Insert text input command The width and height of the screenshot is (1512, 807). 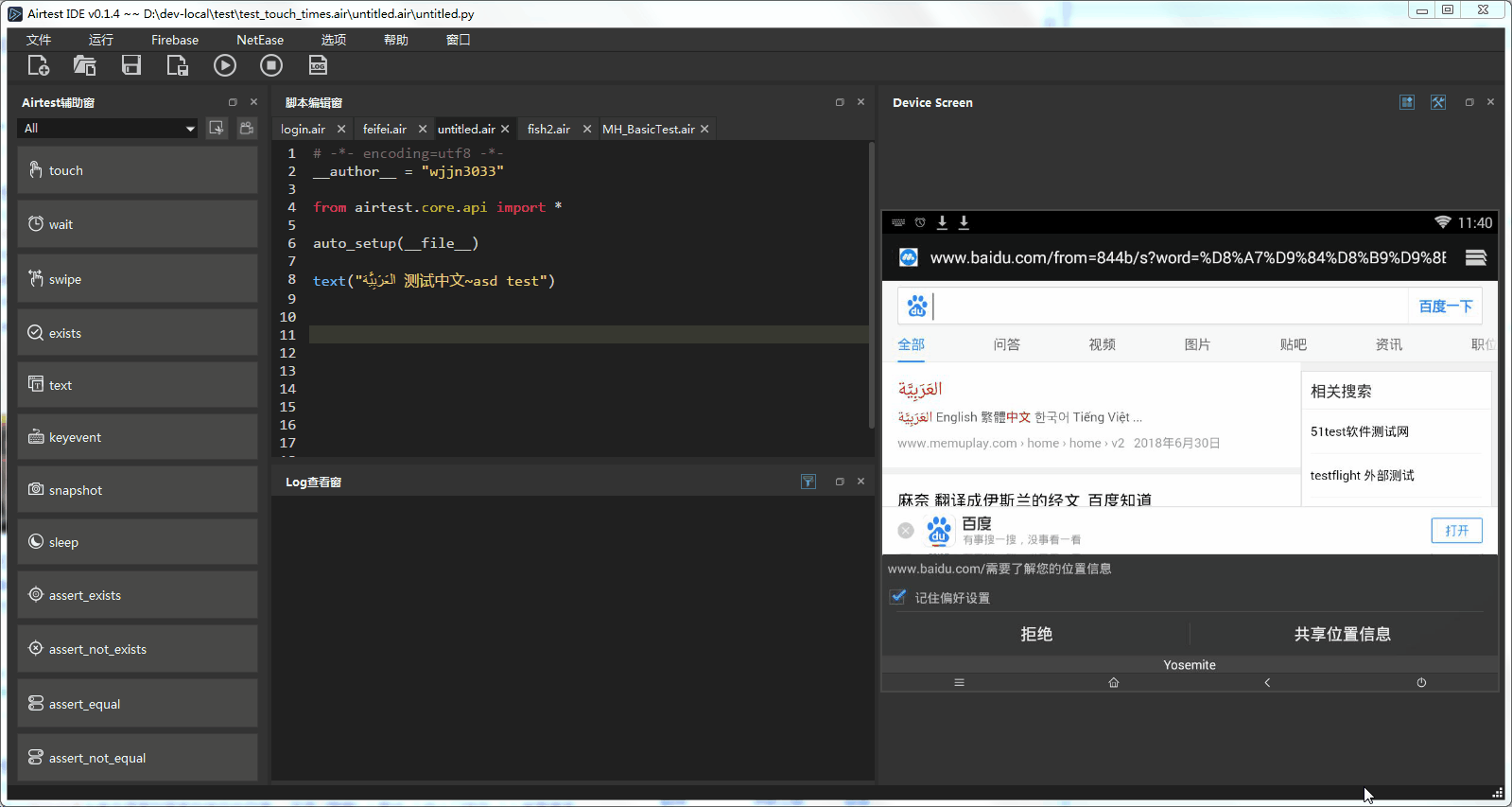pyautogui.click(x=137, y=385)
